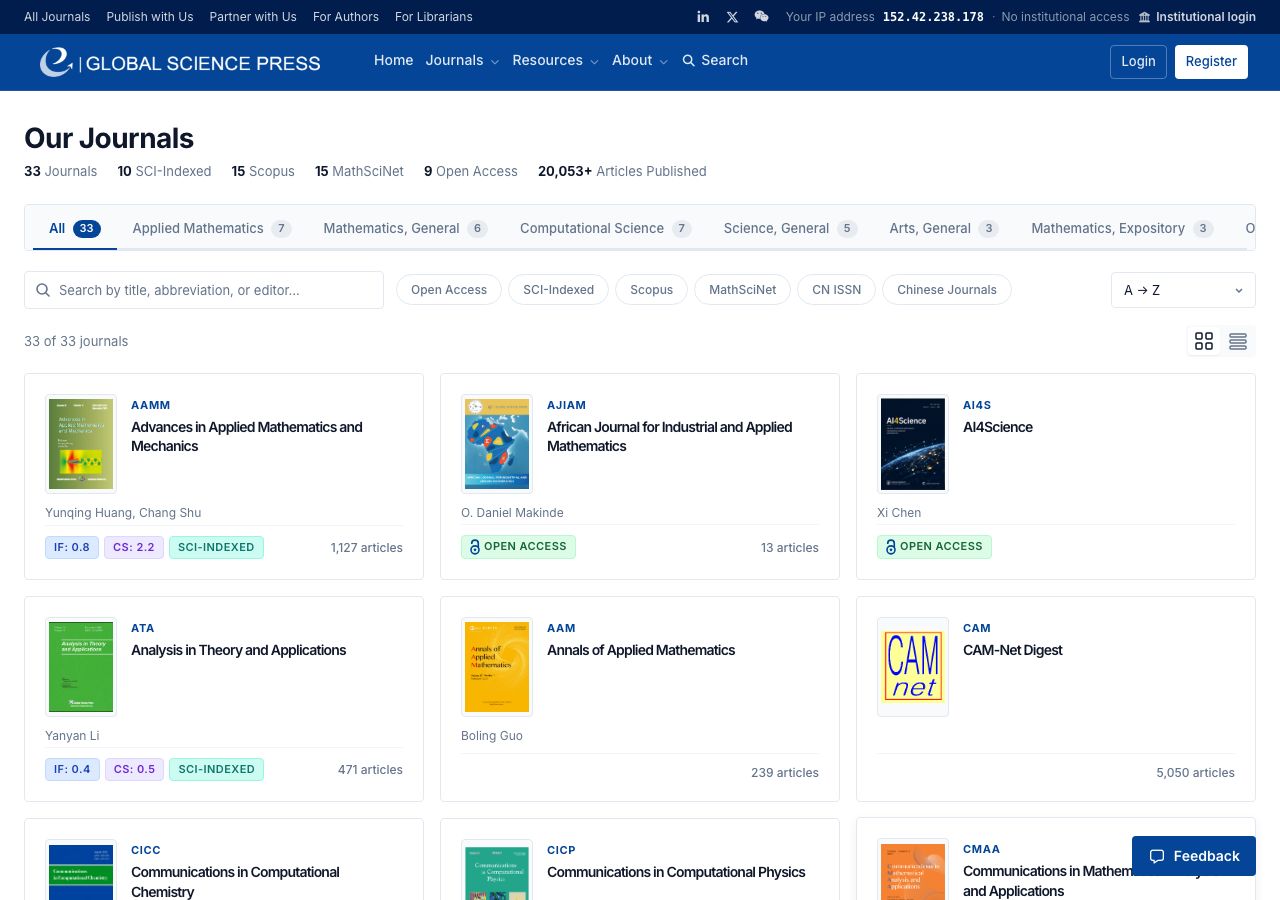Screen dimensions: 1280x900
Task: Open the X (Twitter) icon
Action: [732, 17]
